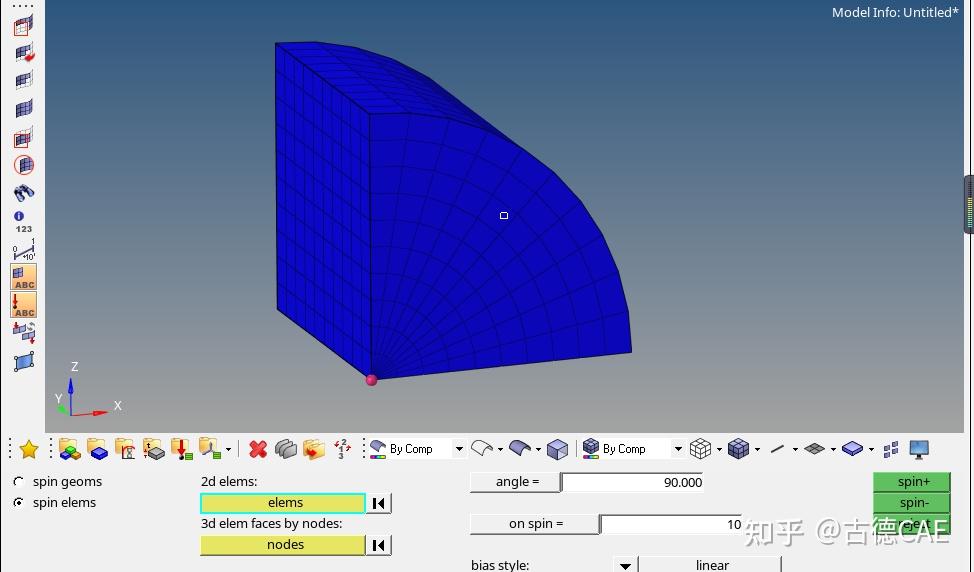This screenshot has width=974, height=572.
Task: Open the Load Collectors folder icon
Action: tap(181, 449)
